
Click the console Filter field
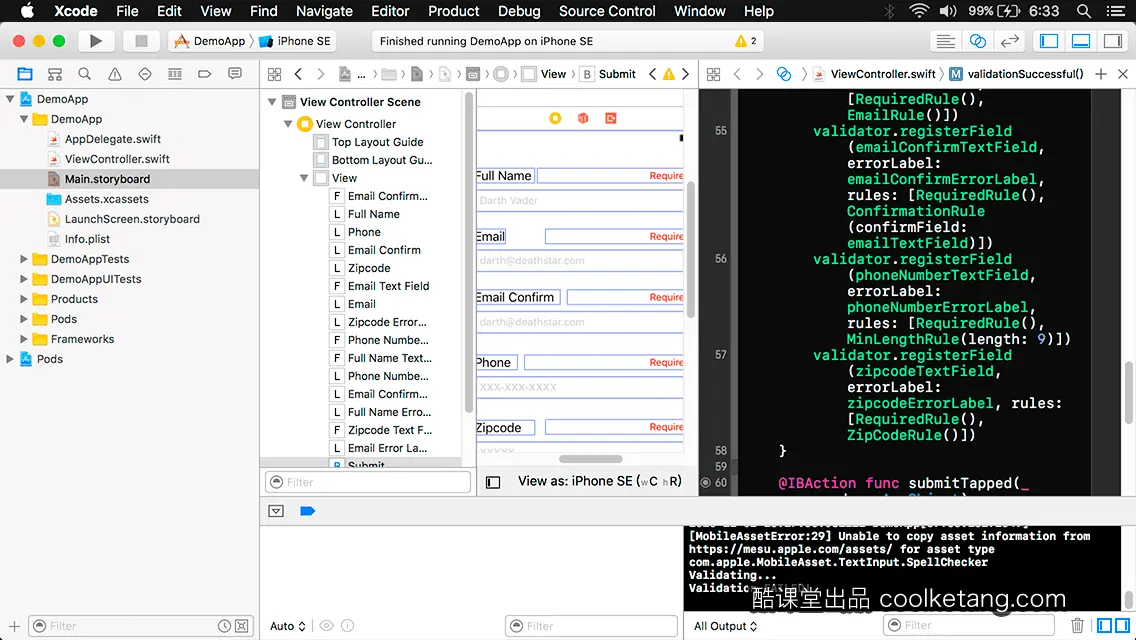coord(969,625)
